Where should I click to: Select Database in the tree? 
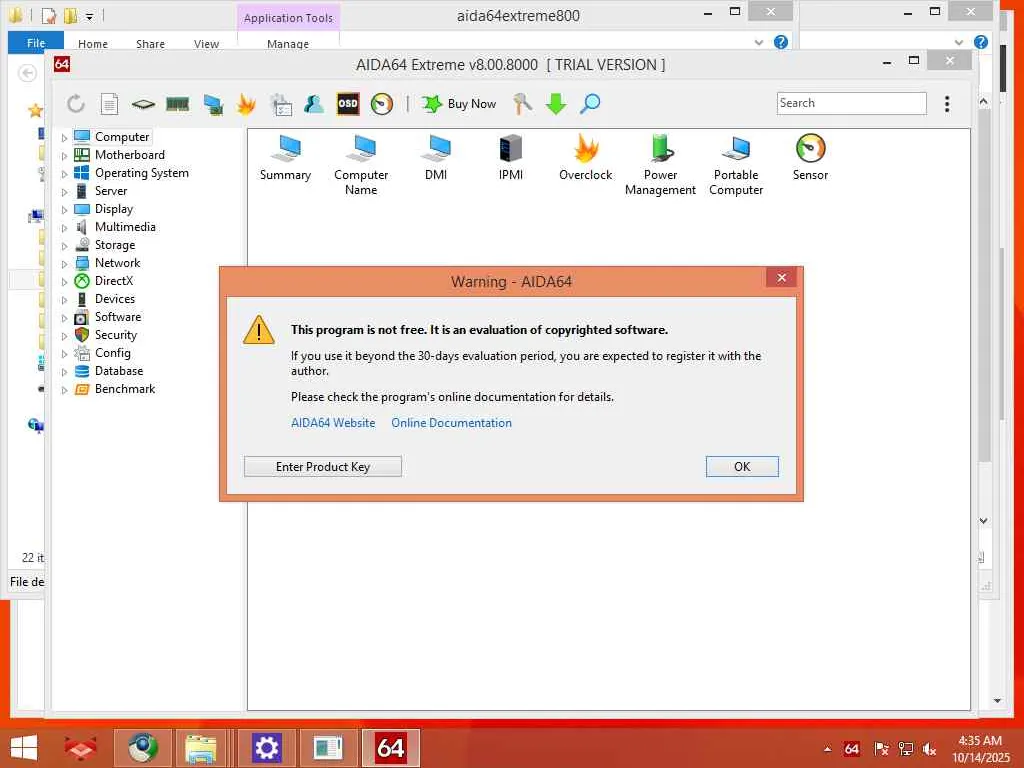click(118, 370)
